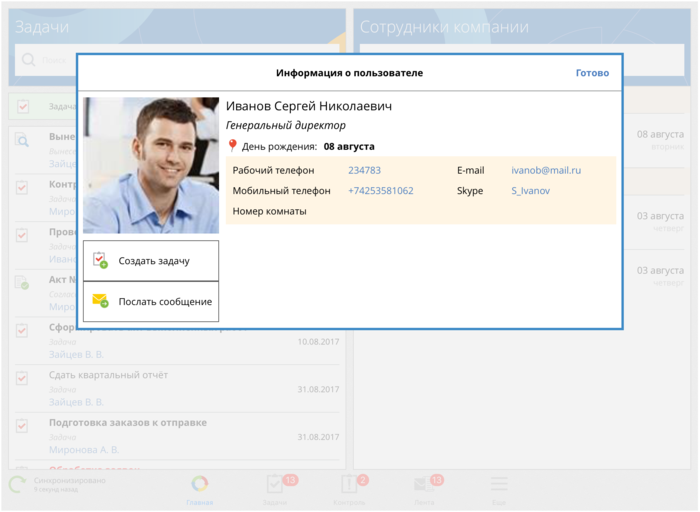The width and height of the screenshot is (700, 512).
Task: Toggle checkbox for Сдать квартальный отчёт task
Action: tap(22, 378)
